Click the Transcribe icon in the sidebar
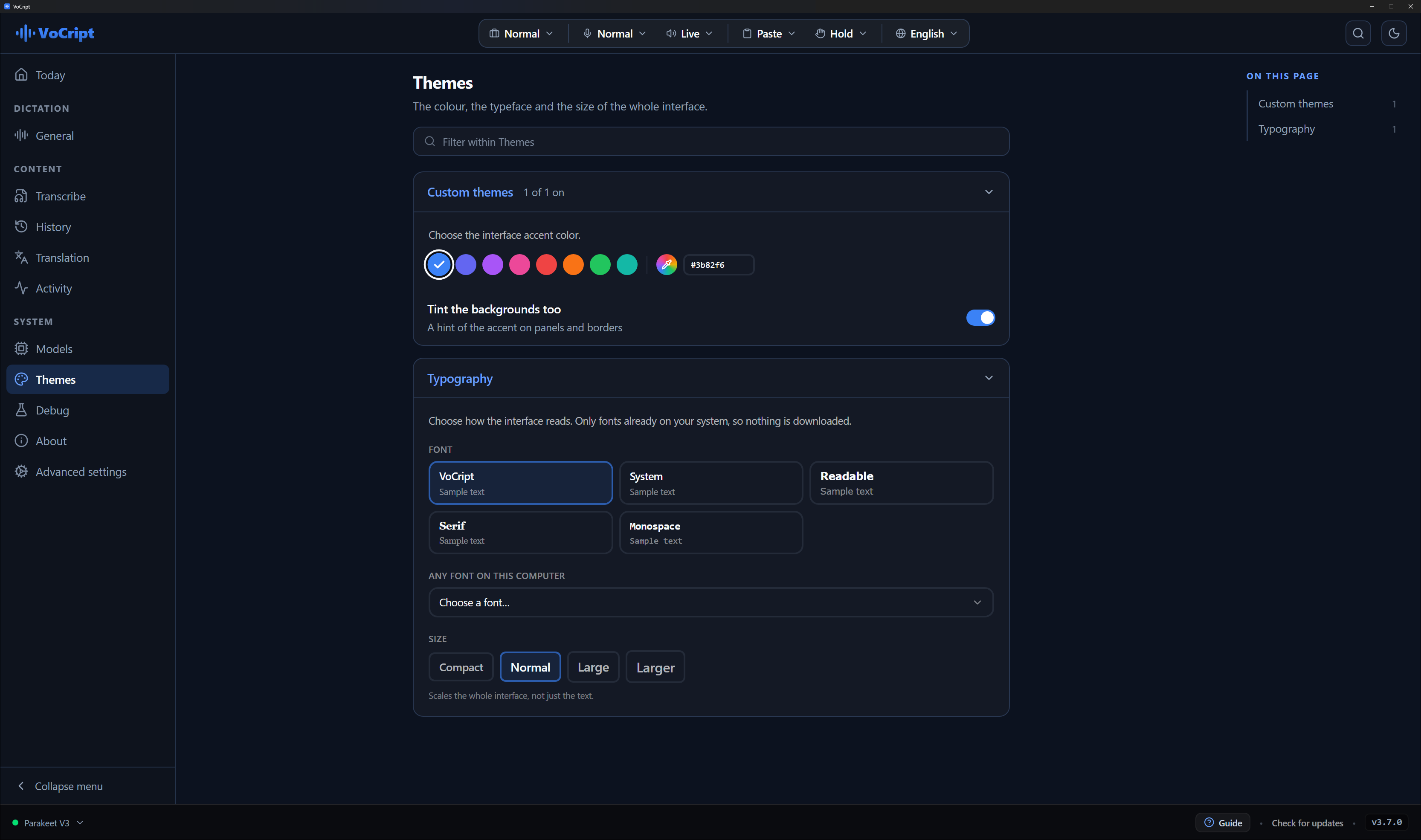 tap(21, 196)
